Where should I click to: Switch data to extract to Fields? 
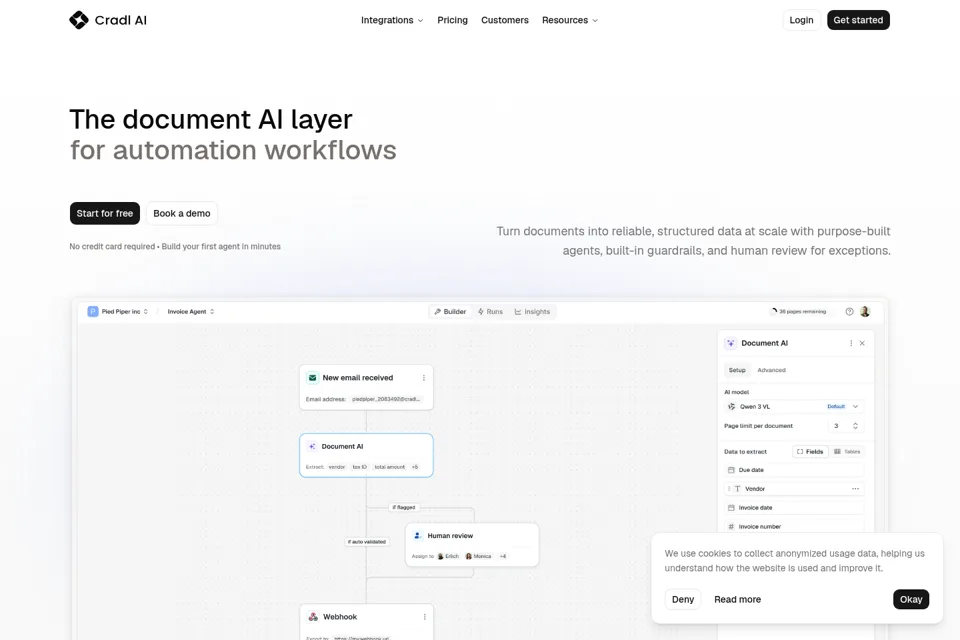810,451
